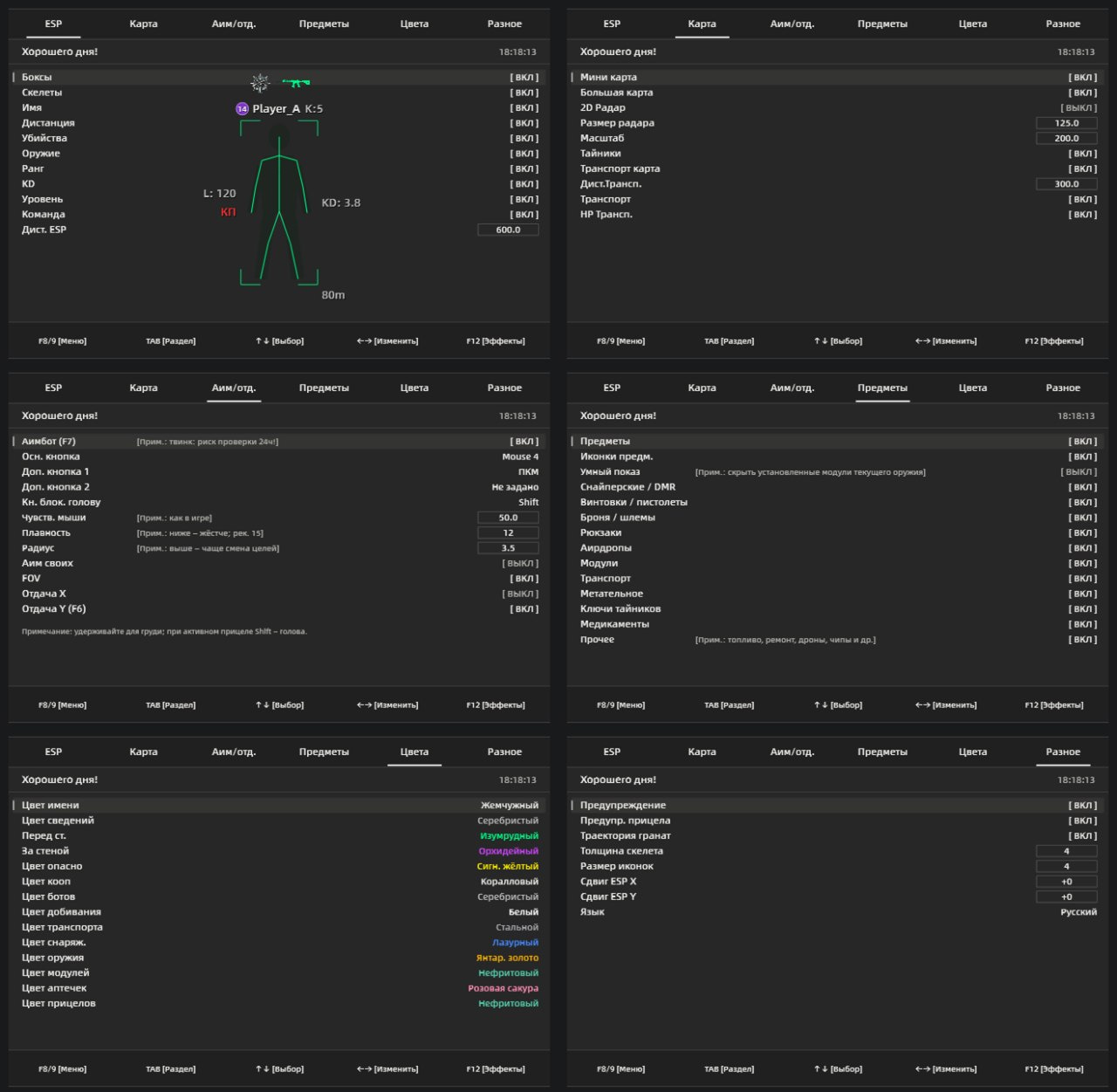Change Язык setting value Русский

click(1079, 912)
